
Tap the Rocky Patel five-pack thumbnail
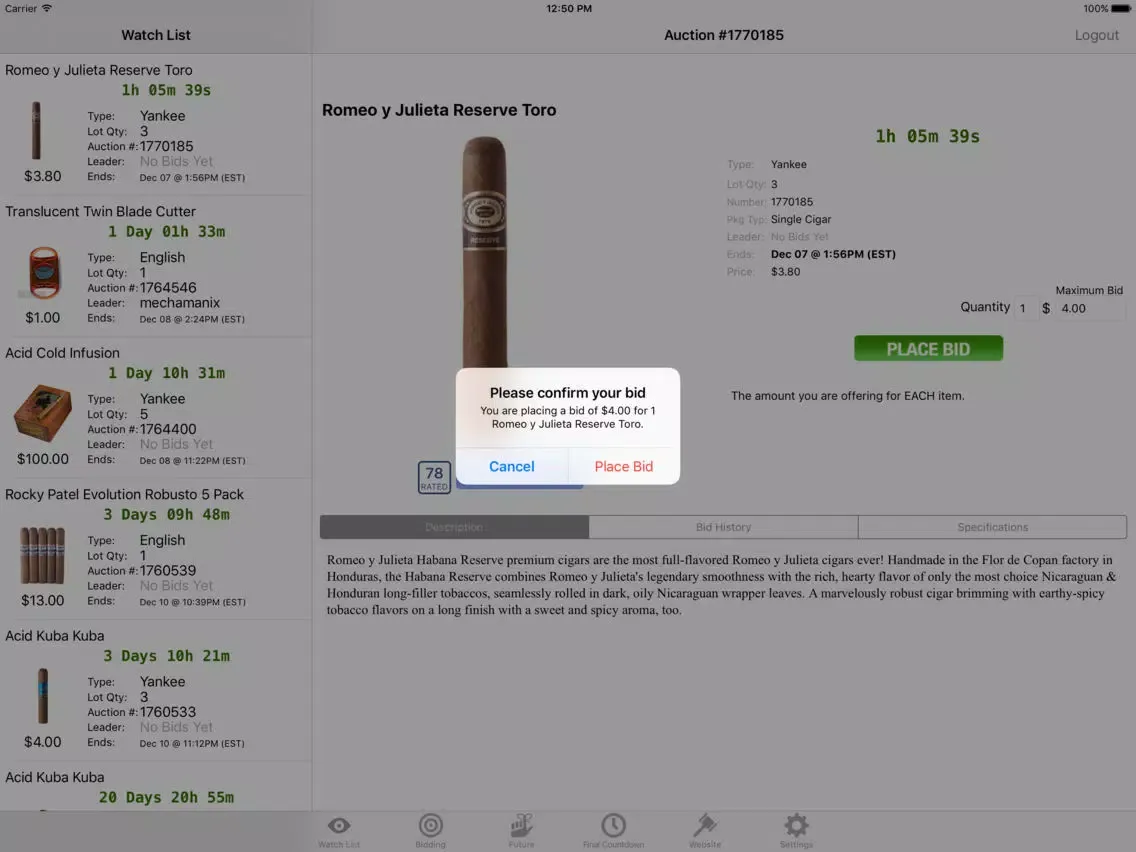[42, 555]
